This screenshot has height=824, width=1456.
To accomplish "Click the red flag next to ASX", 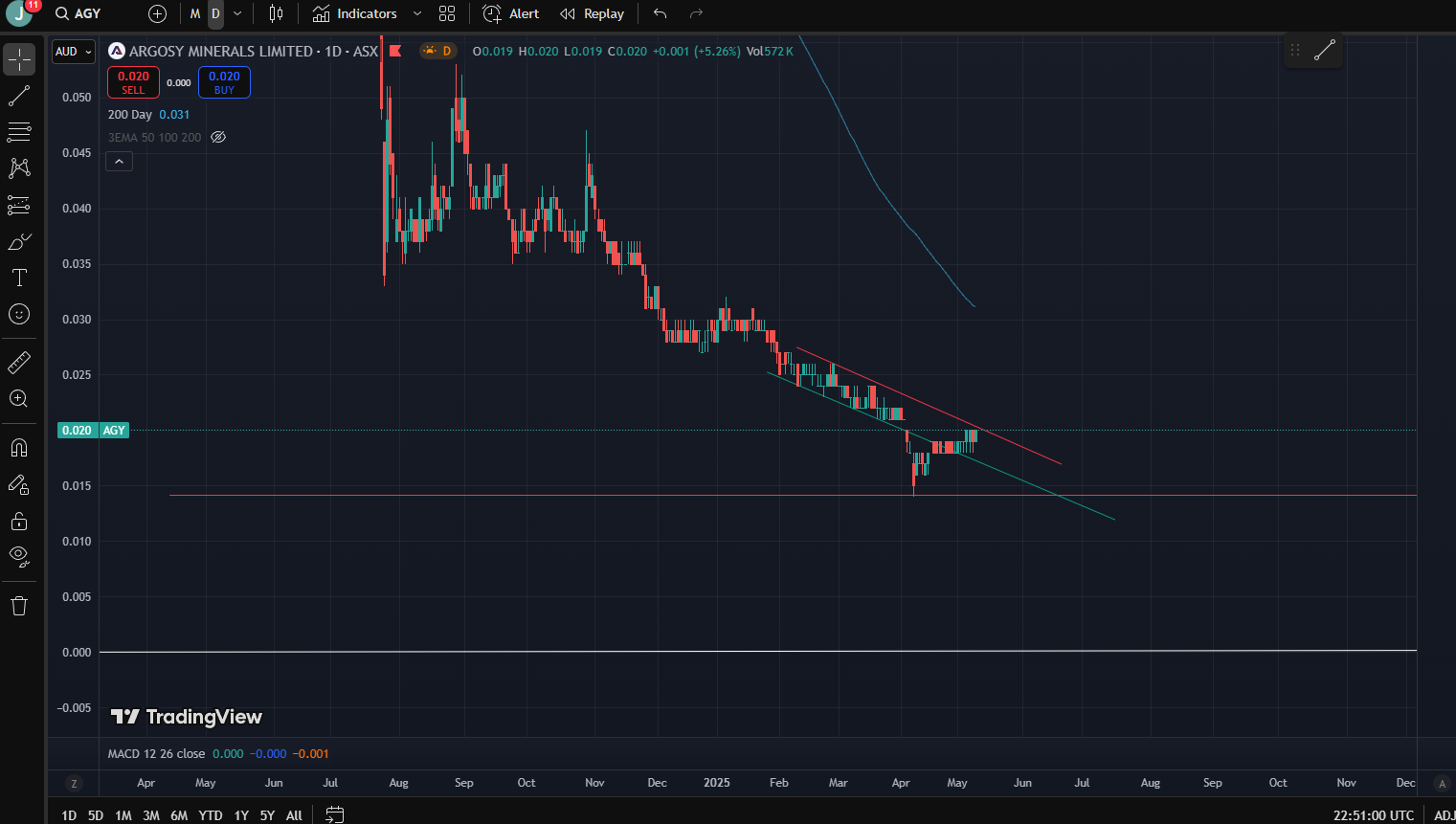I will (395, 51).
